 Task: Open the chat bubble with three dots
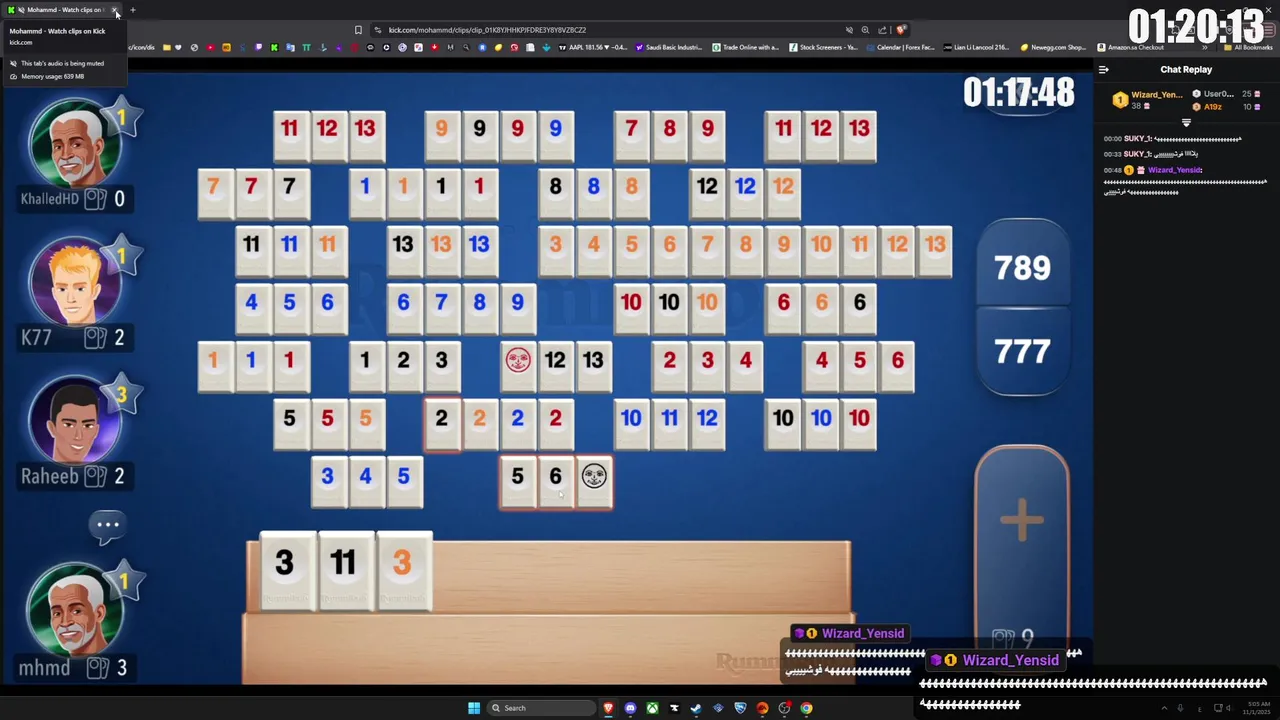108,524
